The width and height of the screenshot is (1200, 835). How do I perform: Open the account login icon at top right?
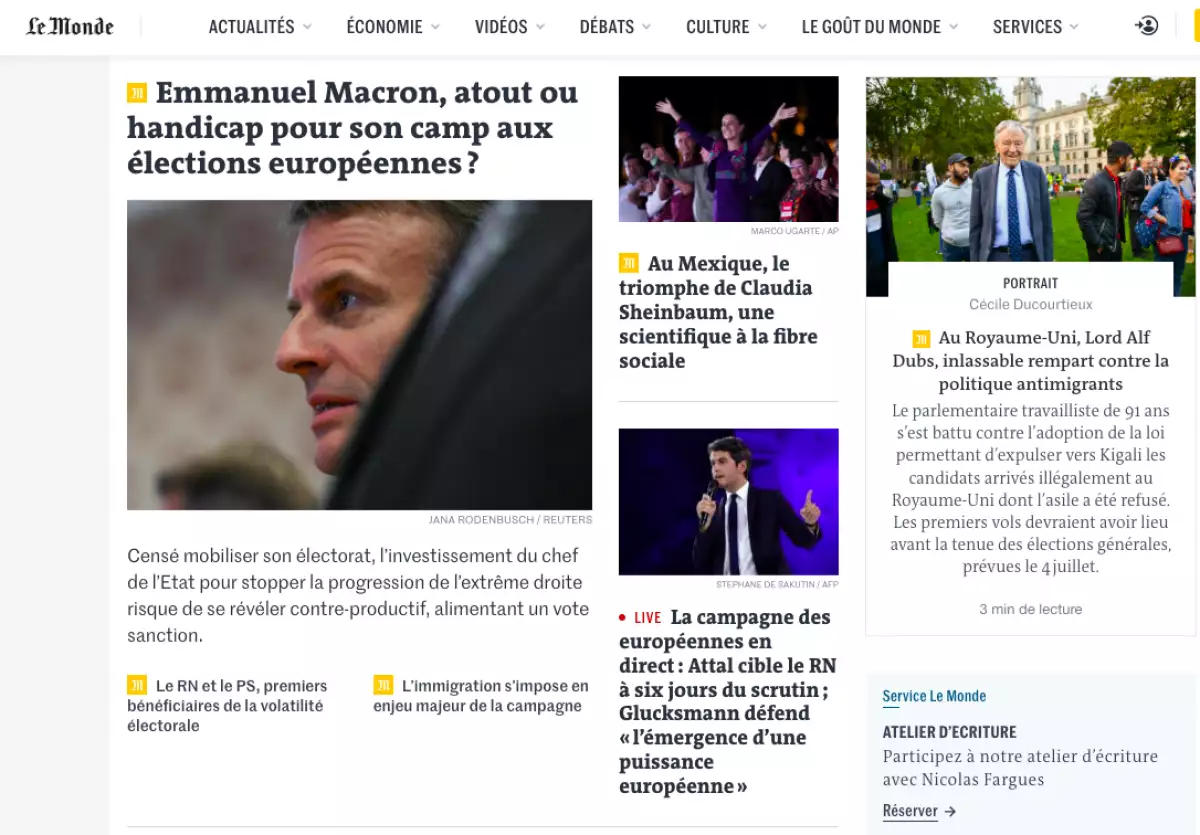click(x=1145, y=27)
